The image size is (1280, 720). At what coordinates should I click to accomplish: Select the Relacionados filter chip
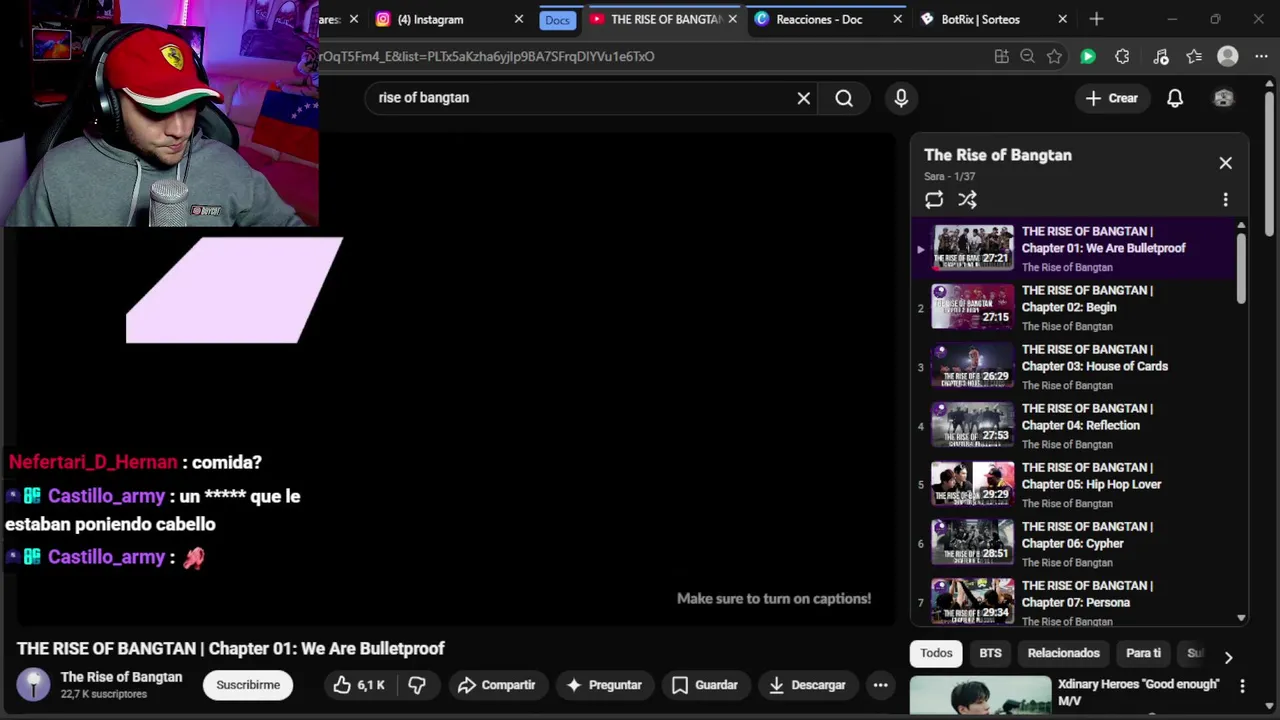coord(1063,653)
